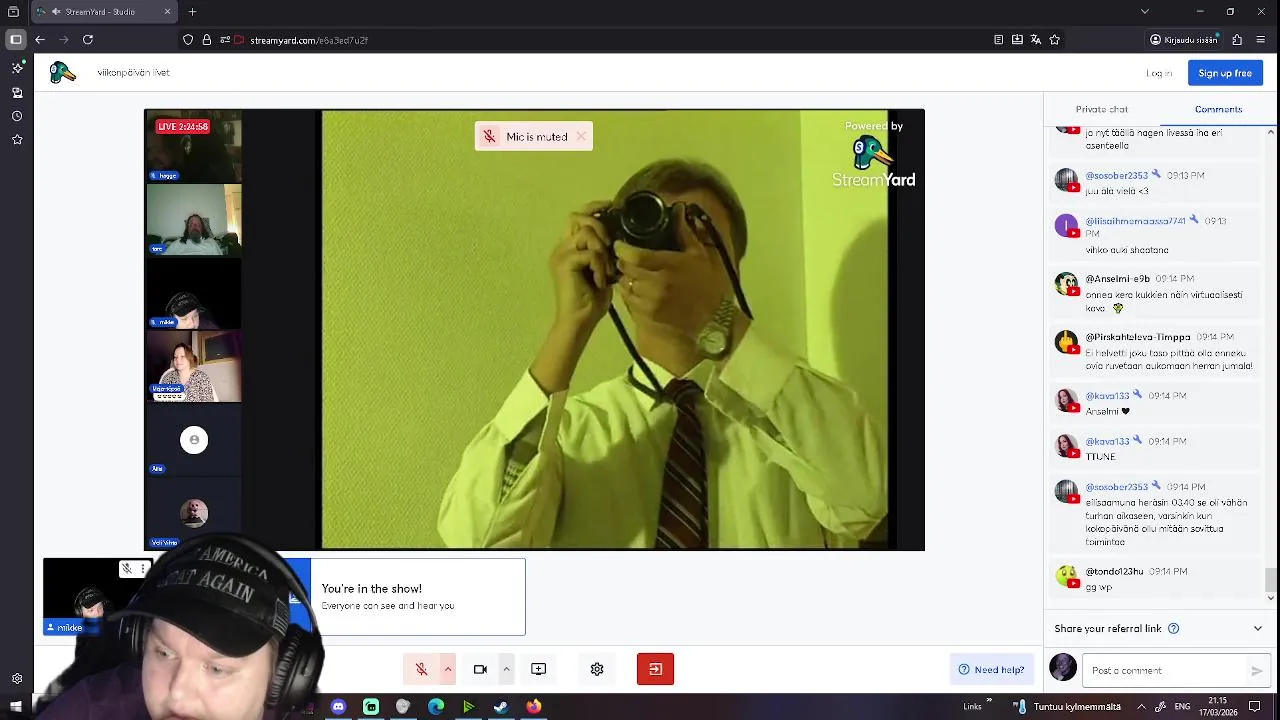
Task: Click the TTUNE comment text
Action: coord(1101,457)
